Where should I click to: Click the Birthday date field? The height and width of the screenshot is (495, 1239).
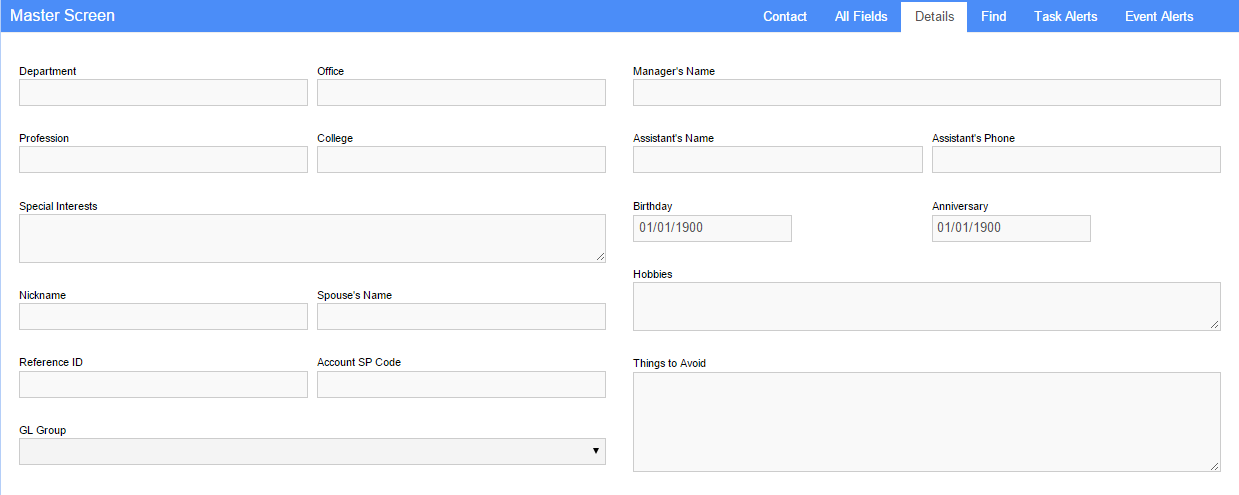tap(712, 228)
